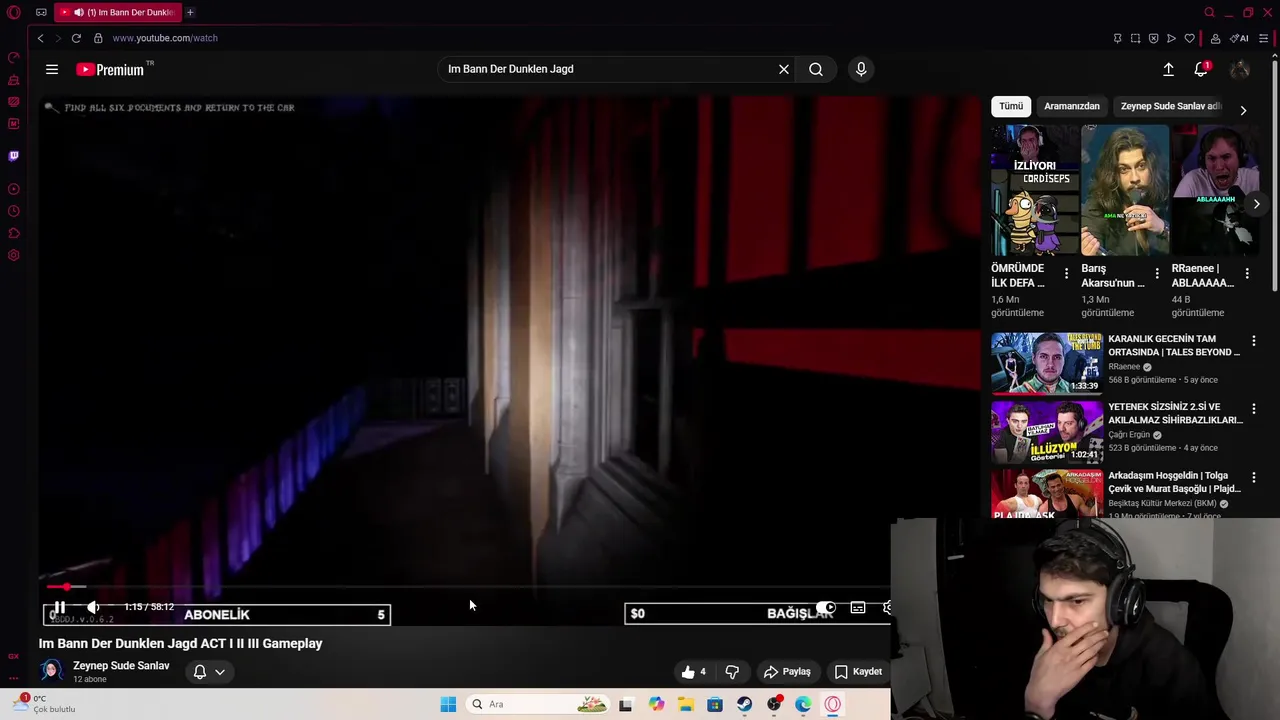The width and height of the screenshot is (1280, 720).
Task: Open the ad blocker shield icon
Action: pyautogui.click(x=1153, y=38)
